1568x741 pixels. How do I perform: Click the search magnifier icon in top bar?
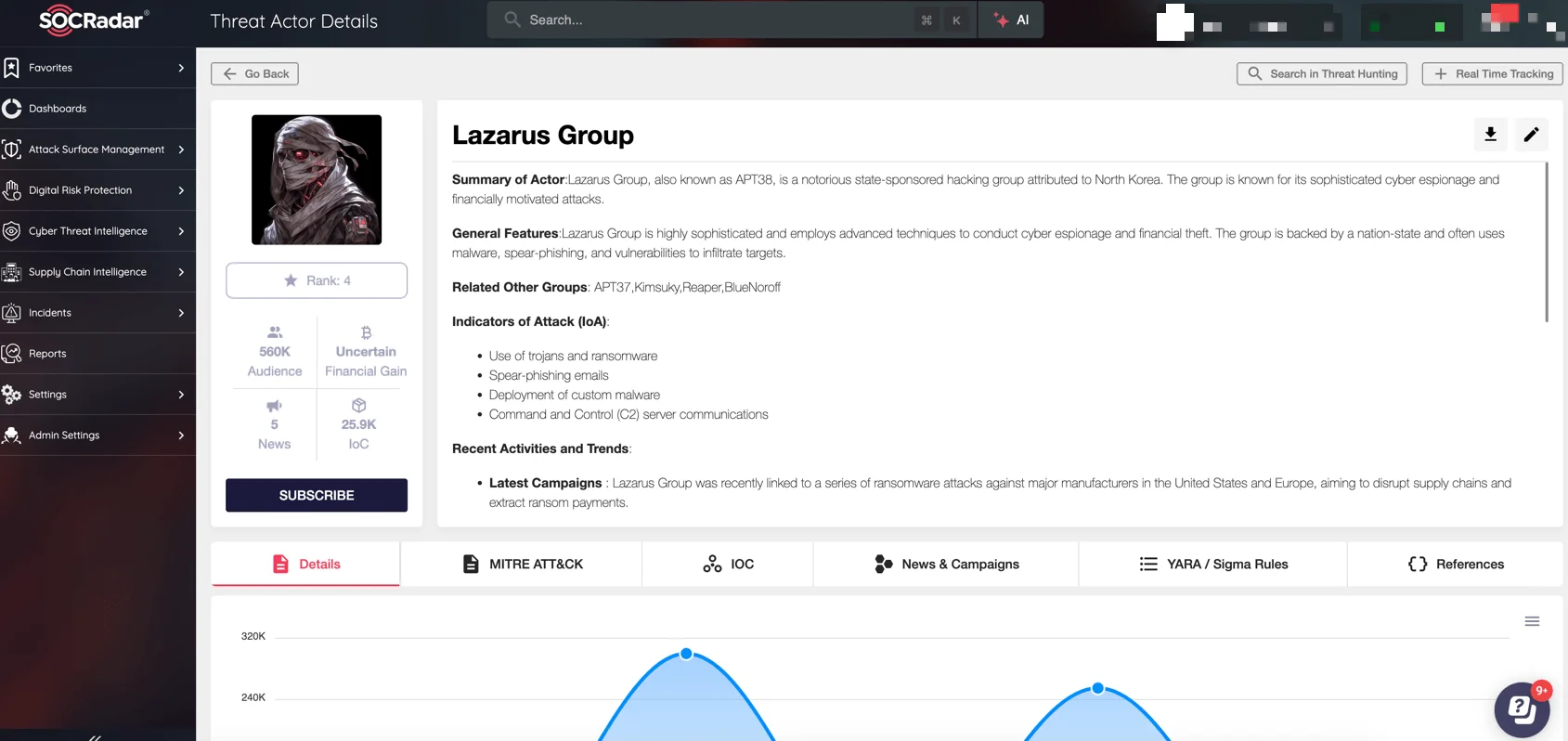[x=512, y=19]
